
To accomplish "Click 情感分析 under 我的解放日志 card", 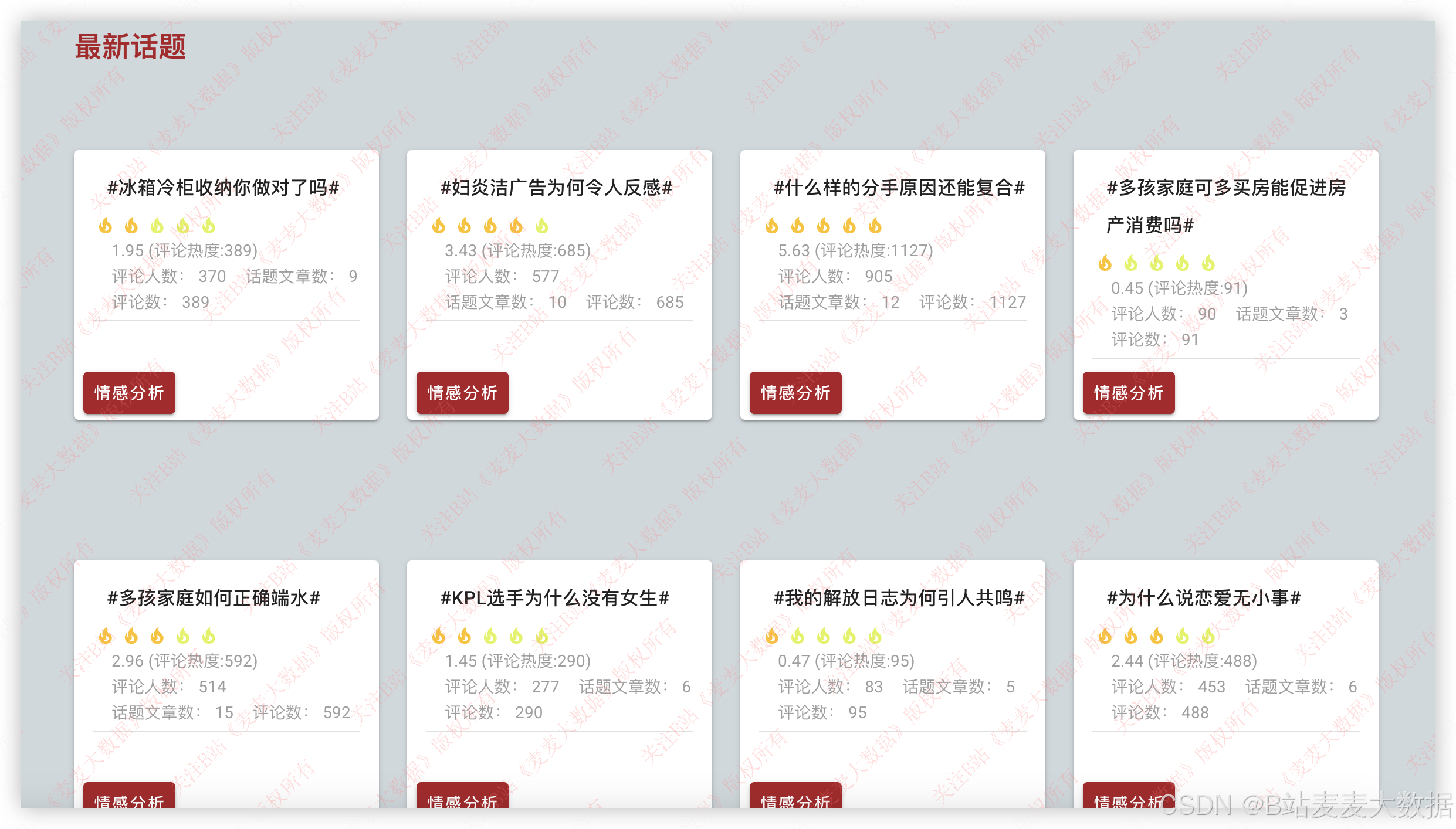I will [x=795, y=797].
